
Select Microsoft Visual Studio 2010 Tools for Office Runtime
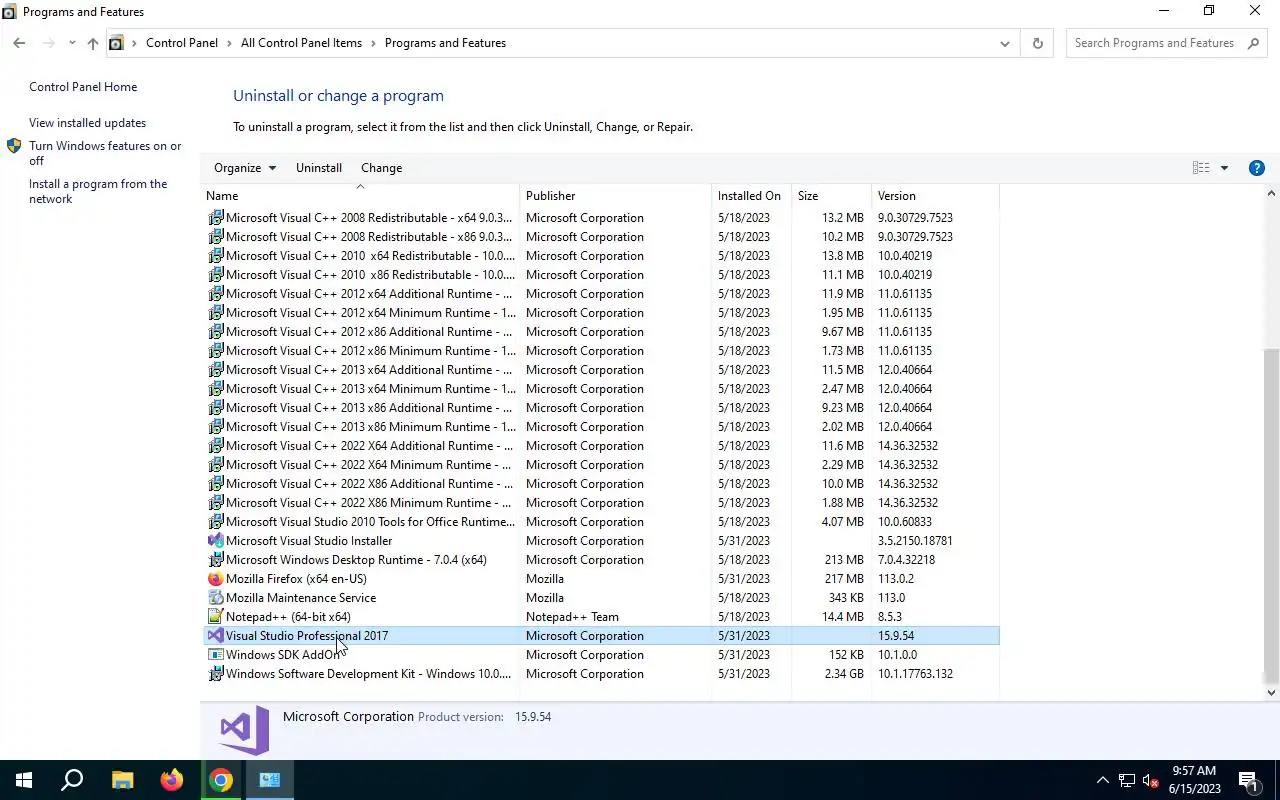point(601,522)
